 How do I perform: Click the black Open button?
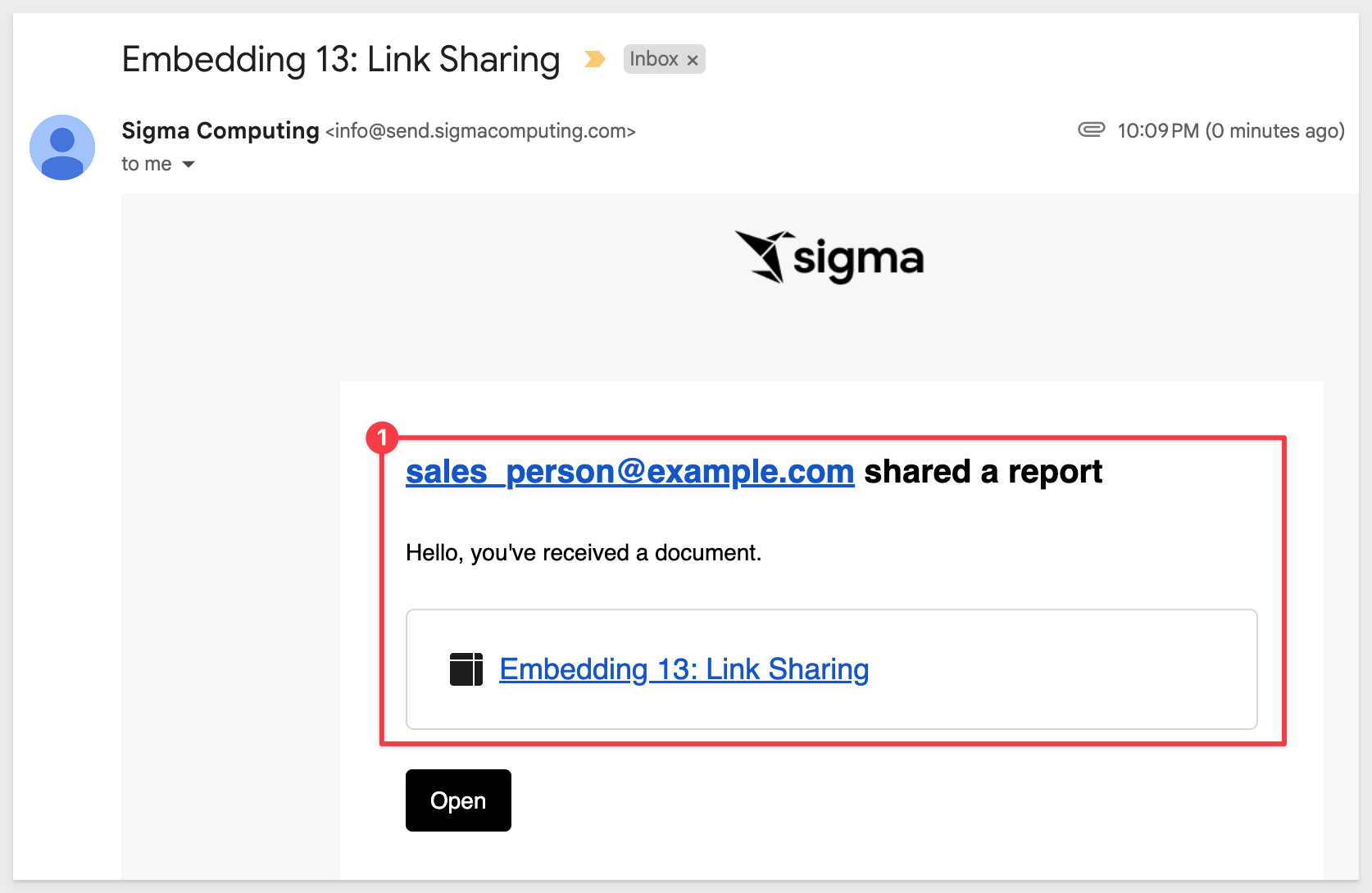click(x=458, y=800)
